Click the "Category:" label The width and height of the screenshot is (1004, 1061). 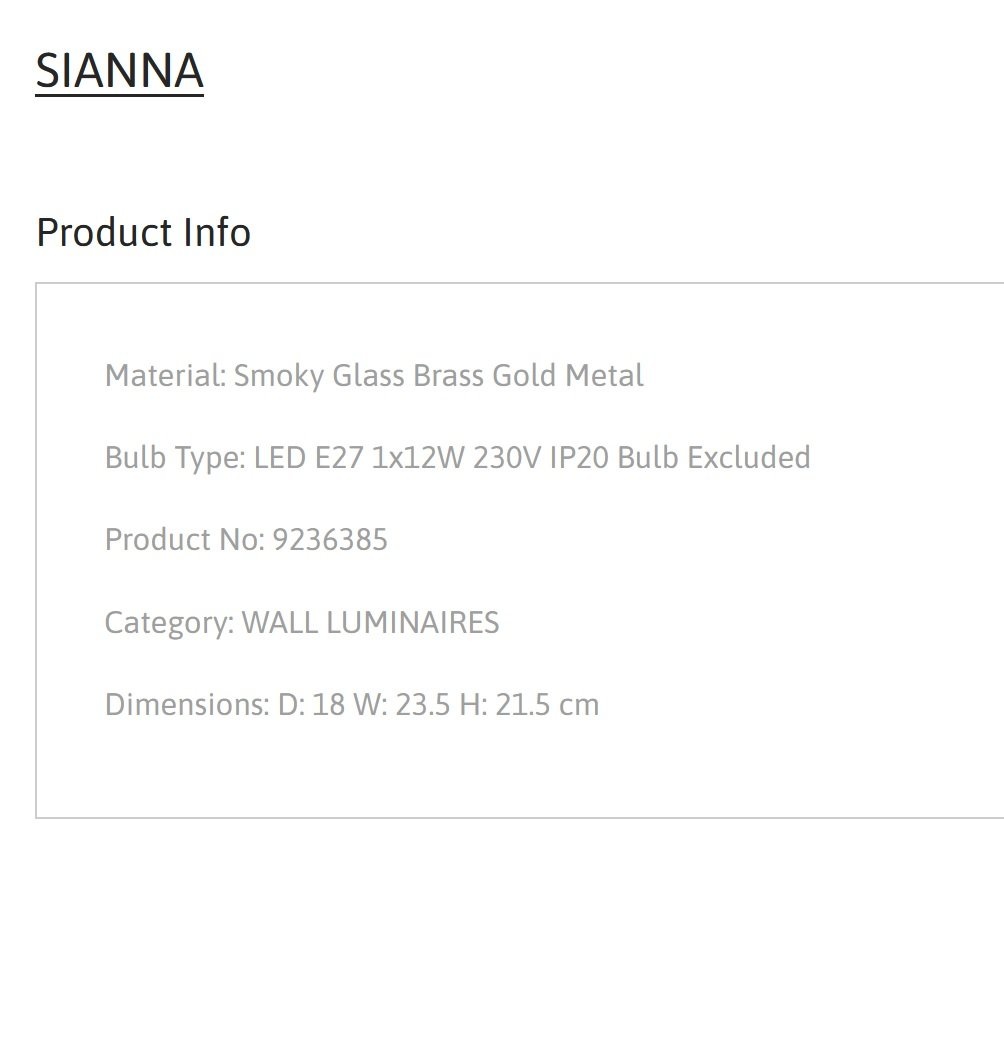click(169, 623)
